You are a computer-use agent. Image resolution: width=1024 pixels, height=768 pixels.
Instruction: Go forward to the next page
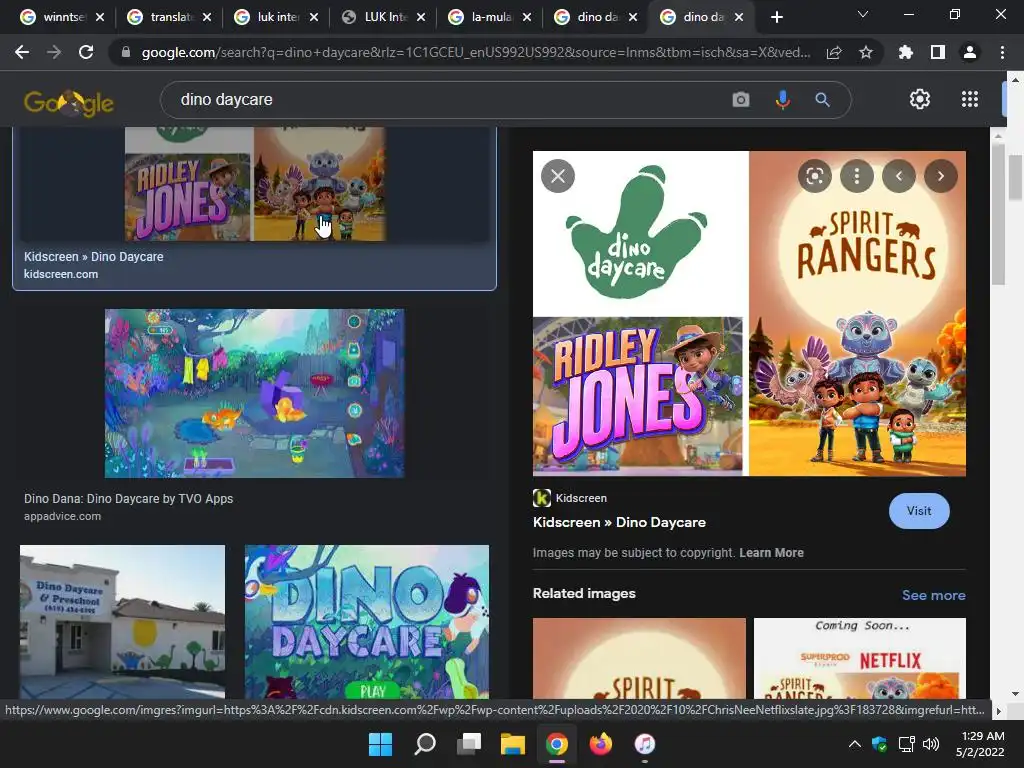54,52
